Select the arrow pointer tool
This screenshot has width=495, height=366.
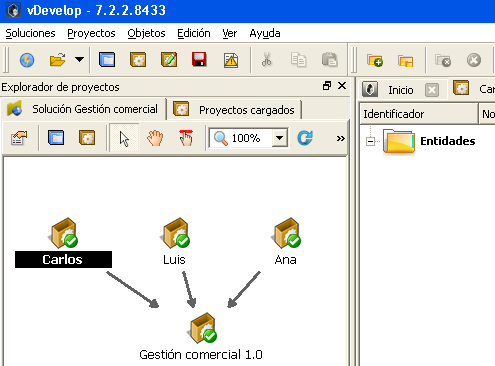124,138
